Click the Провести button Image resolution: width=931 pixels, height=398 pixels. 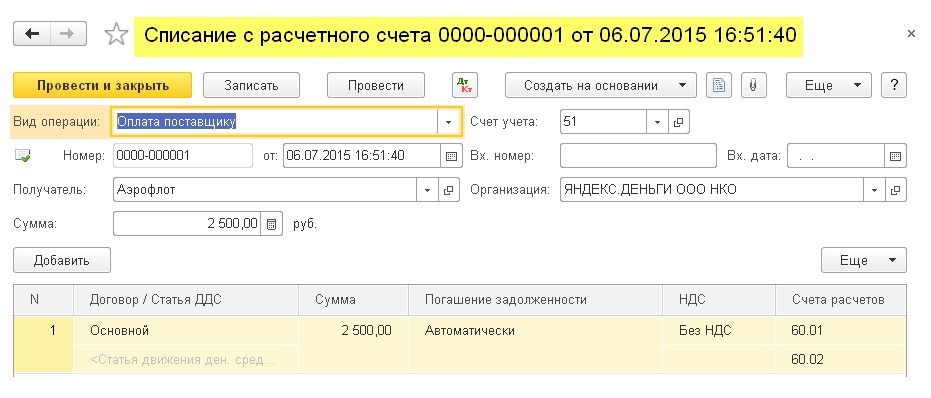point(376,85)
